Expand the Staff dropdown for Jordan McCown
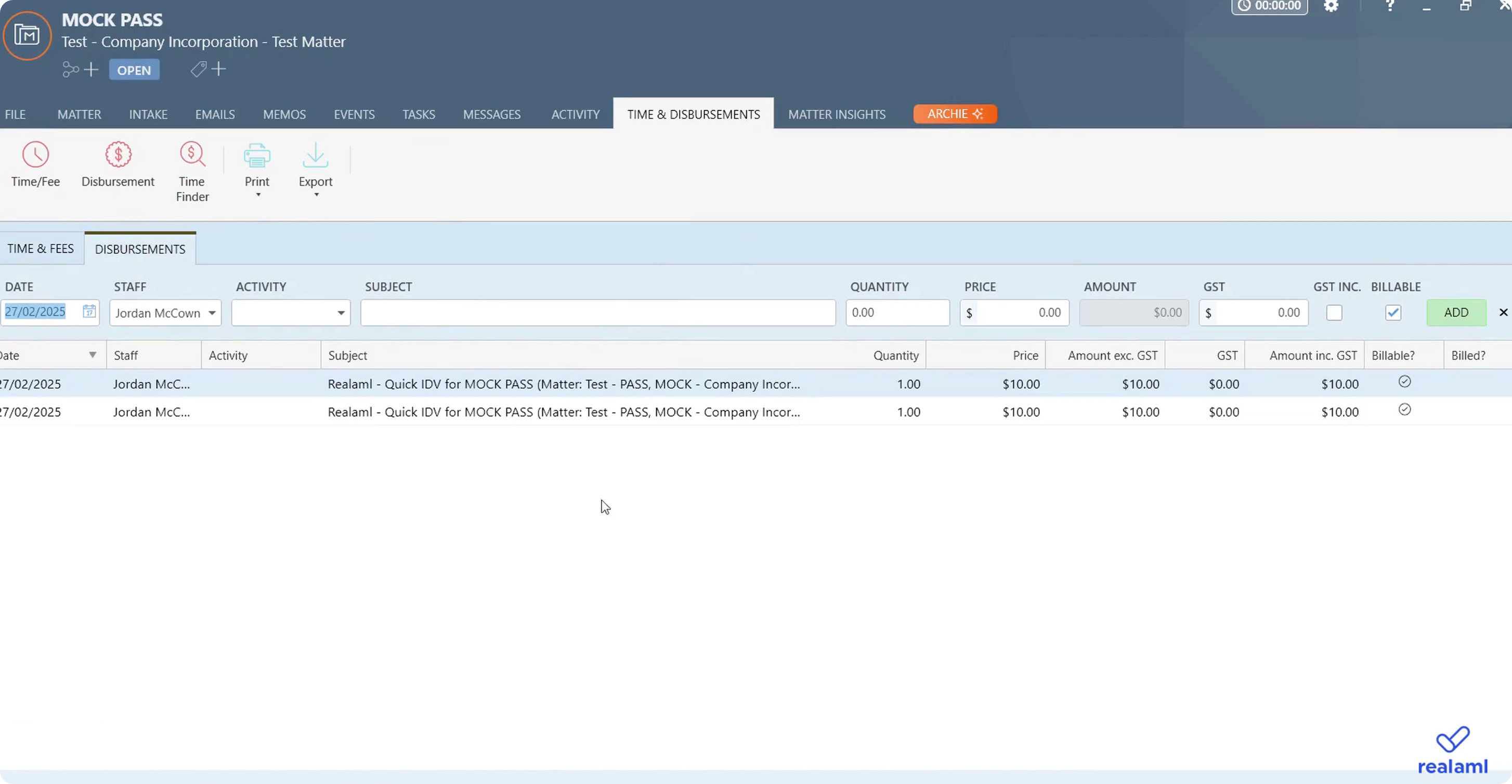1512x784 pixels. [212, 313]
